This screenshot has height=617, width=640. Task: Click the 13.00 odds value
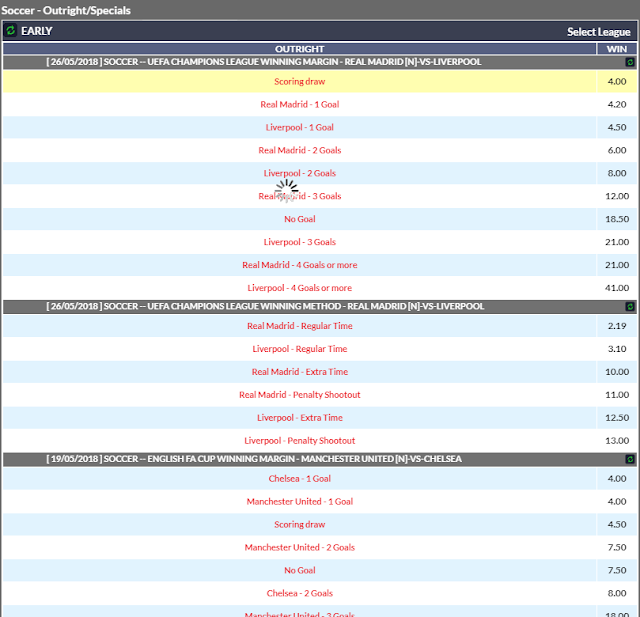[617, 441]
